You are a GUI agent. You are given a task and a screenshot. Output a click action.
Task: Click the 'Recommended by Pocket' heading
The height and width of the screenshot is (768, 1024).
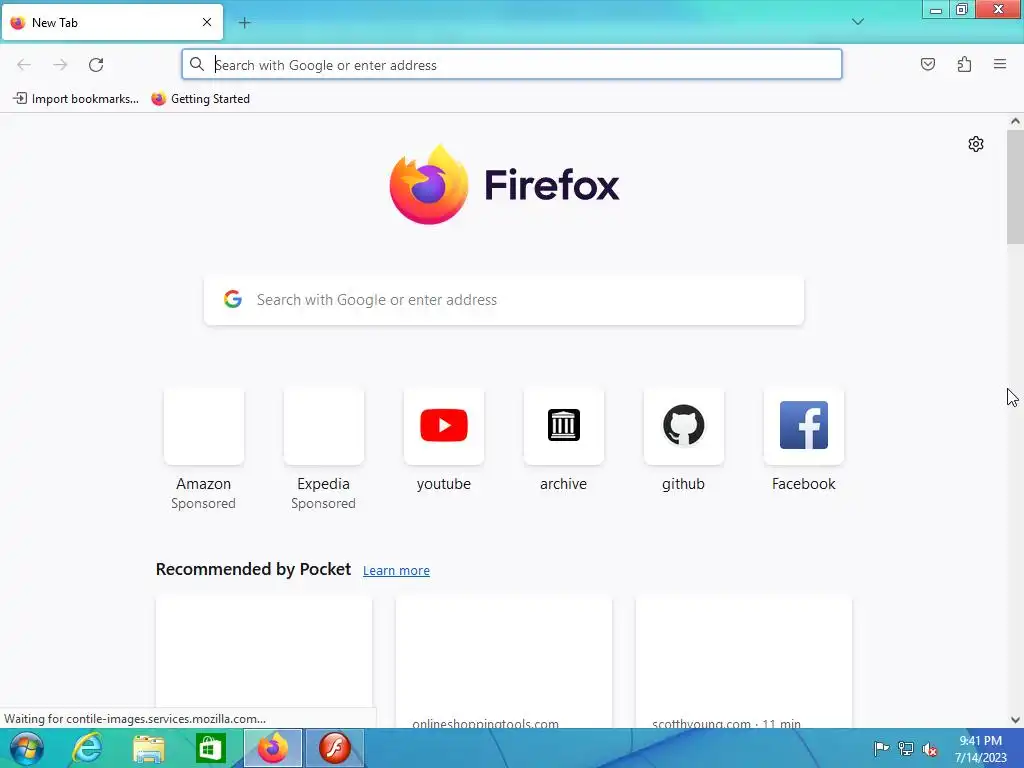pyautogui.click(x=253, y=569)
